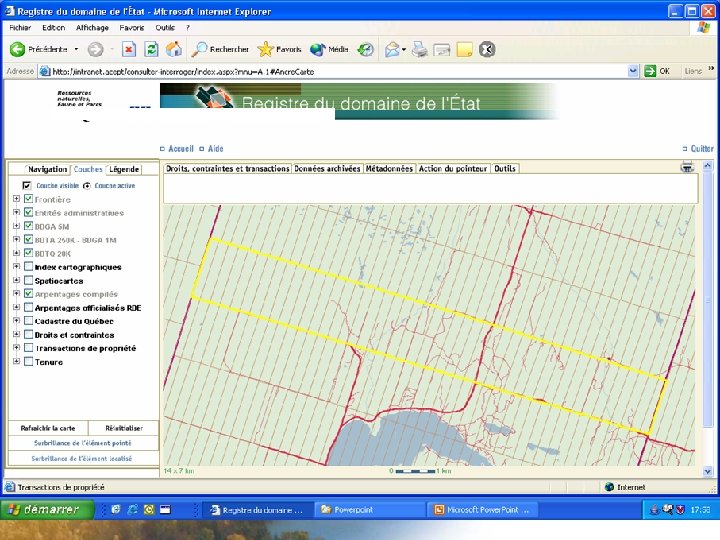Open browsing History icon
The width and height of the screenshot is (720, 540).
point(366,49)
